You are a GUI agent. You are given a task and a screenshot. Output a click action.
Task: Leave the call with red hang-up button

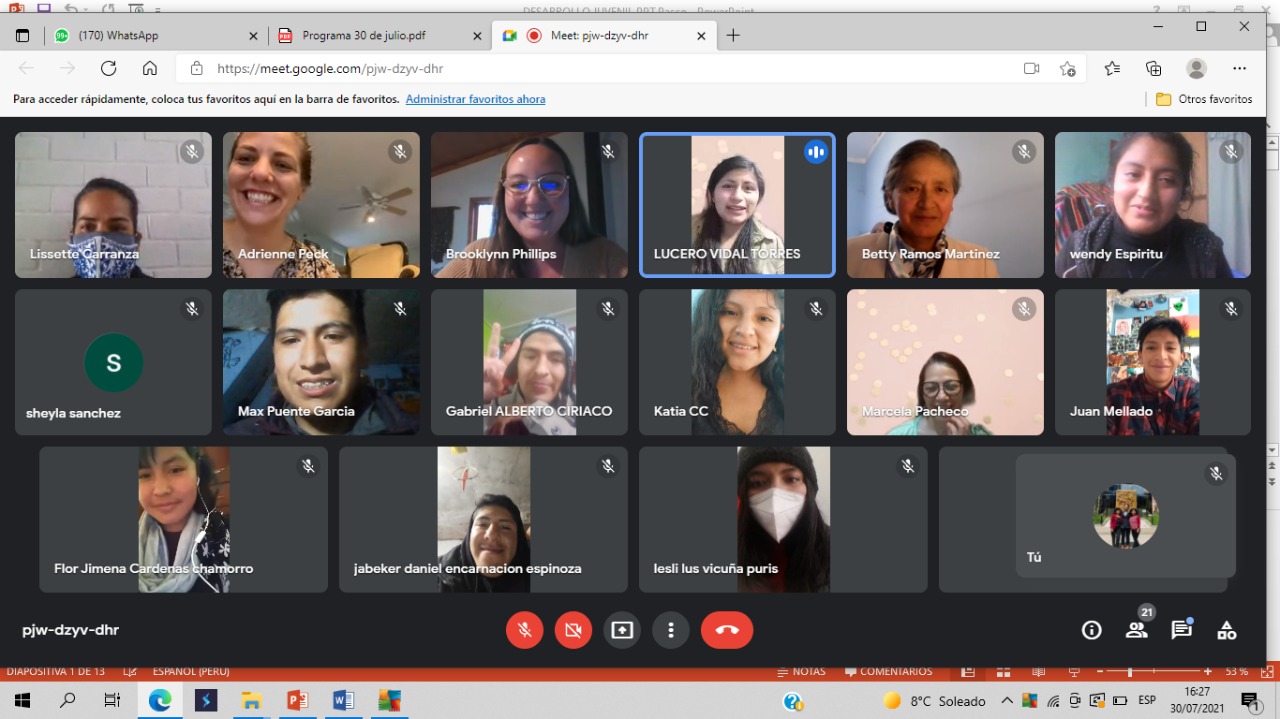[x=727, y=630]
